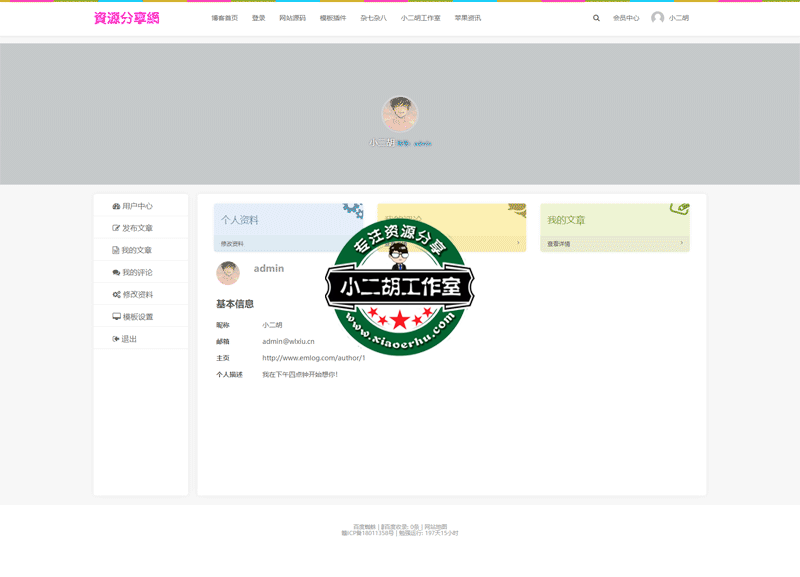Open 我的文章 via its document icon
This screenshot has width=800, height=577.
point(115,249)
